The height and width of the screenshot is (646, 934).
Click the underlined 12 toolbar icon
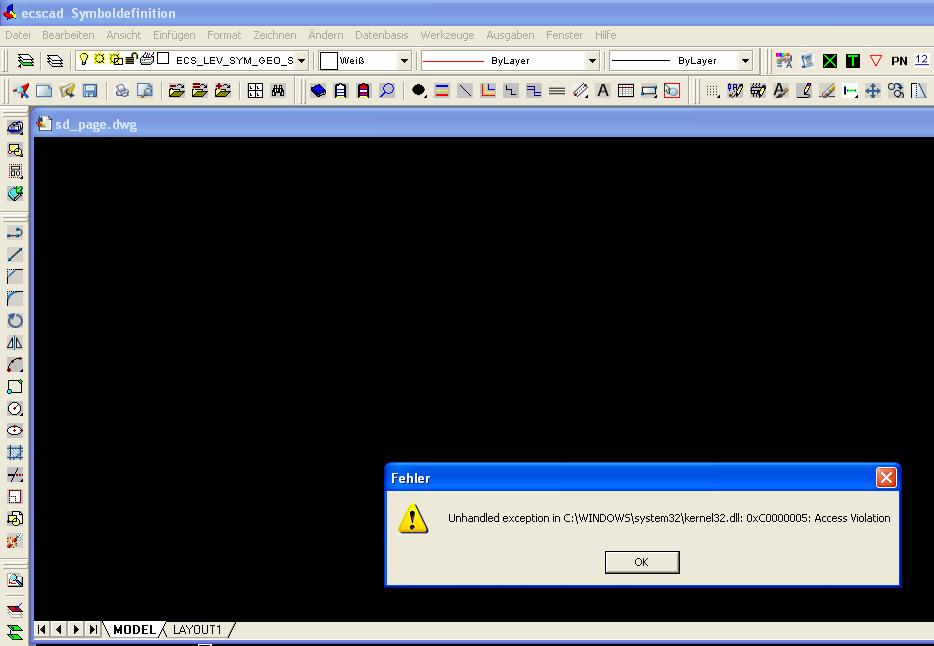[x=921, y=60]
